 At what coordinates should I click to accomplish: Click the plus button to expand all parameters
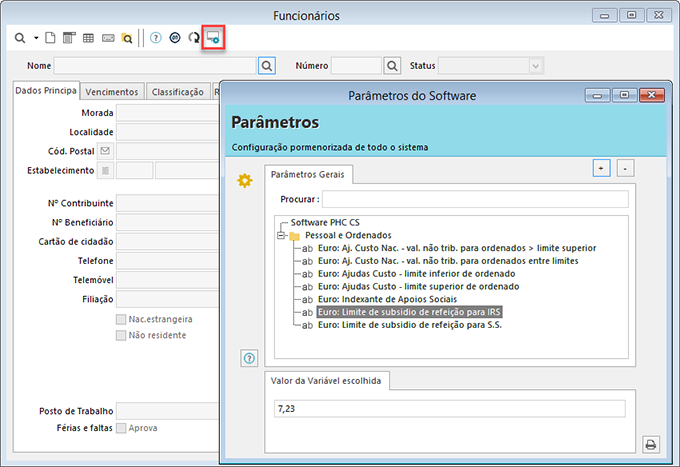tap(602, 168)
